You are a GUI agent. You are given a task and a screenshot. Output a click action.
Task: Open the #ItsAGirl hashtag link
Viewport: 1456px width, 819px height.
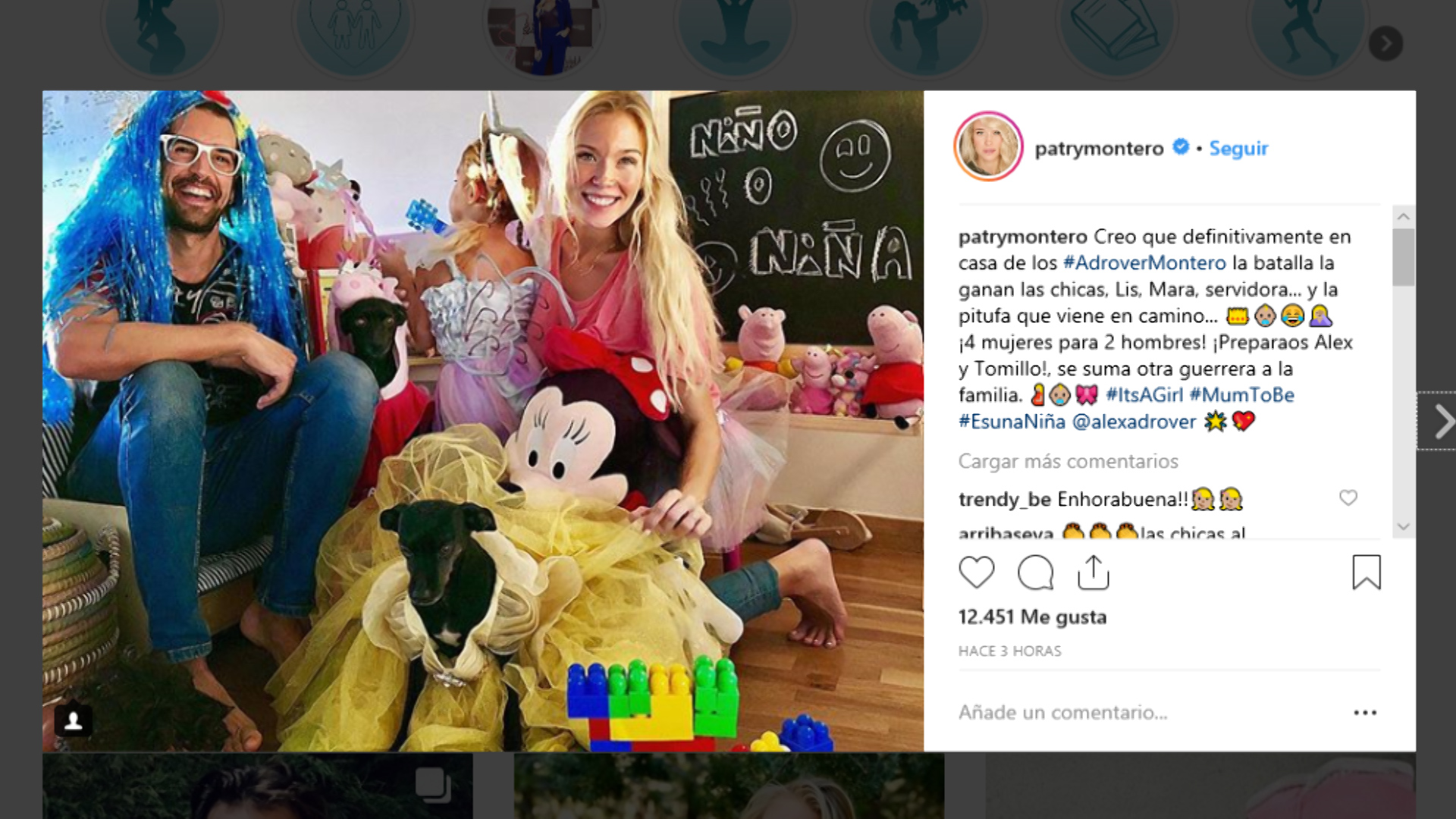click(1144, 395)
